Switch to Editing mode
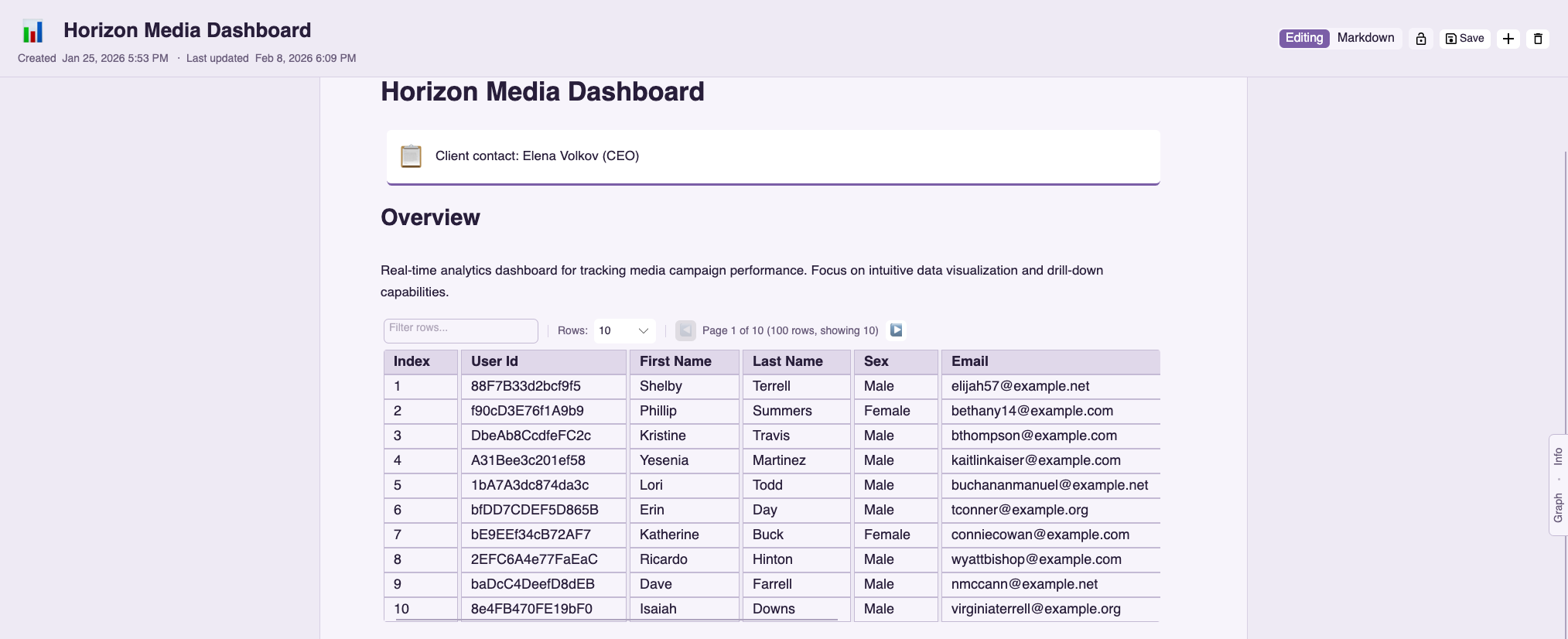This screenshot has width=1568, height=639. click(1304, 38)
